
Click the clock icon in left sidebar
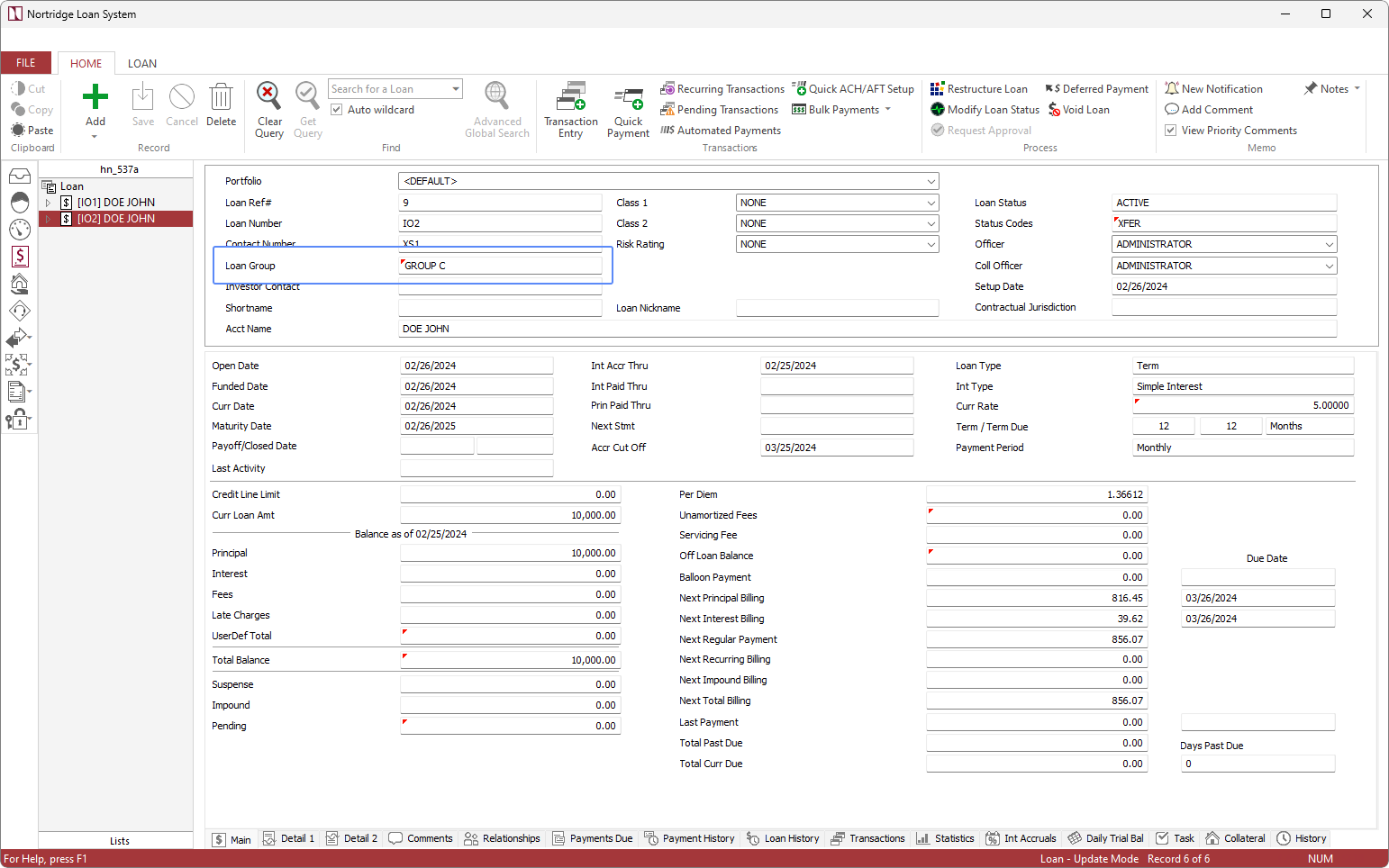tap(20, 230)
